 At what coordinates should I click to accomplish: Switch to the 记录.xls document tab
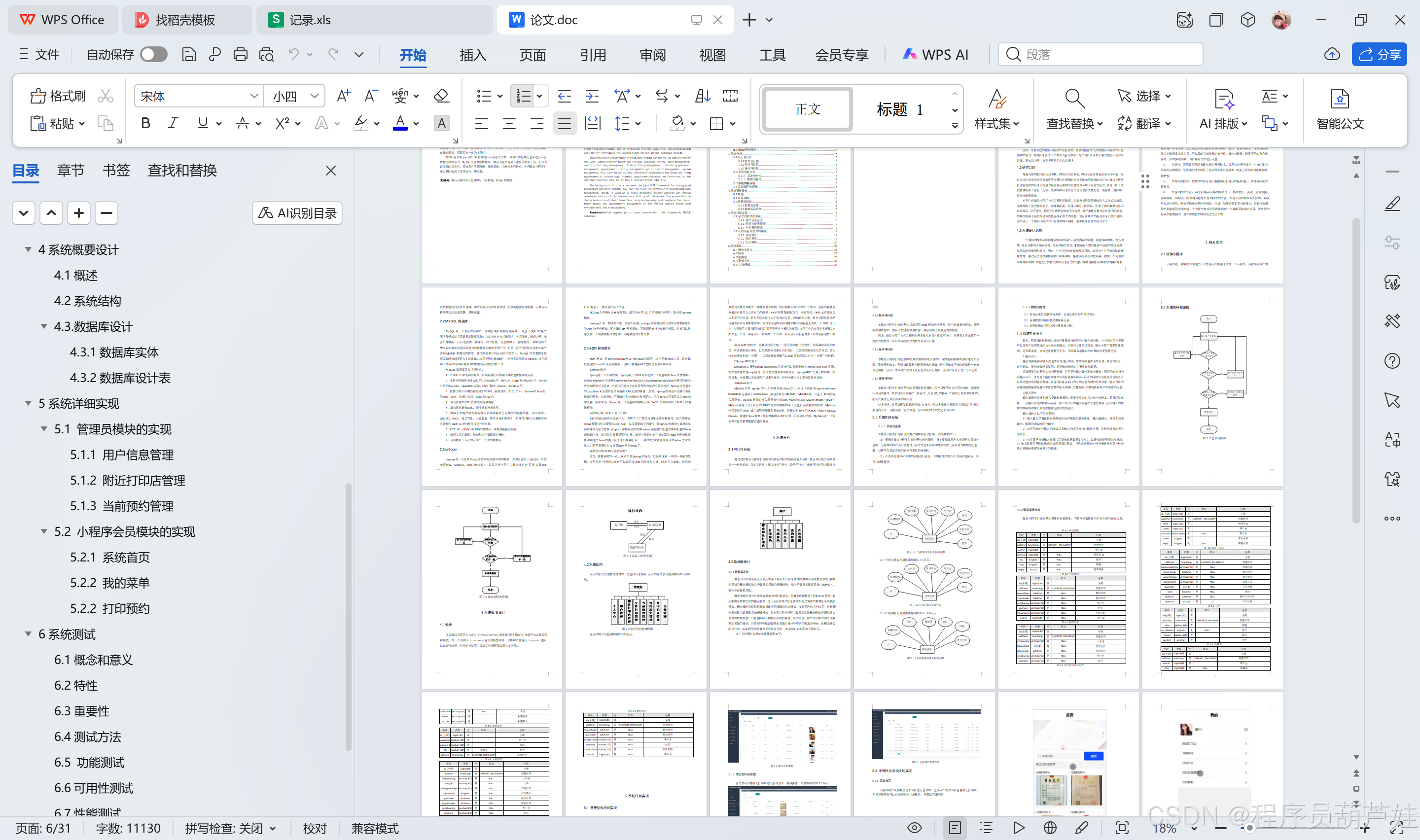click(374, 20)
